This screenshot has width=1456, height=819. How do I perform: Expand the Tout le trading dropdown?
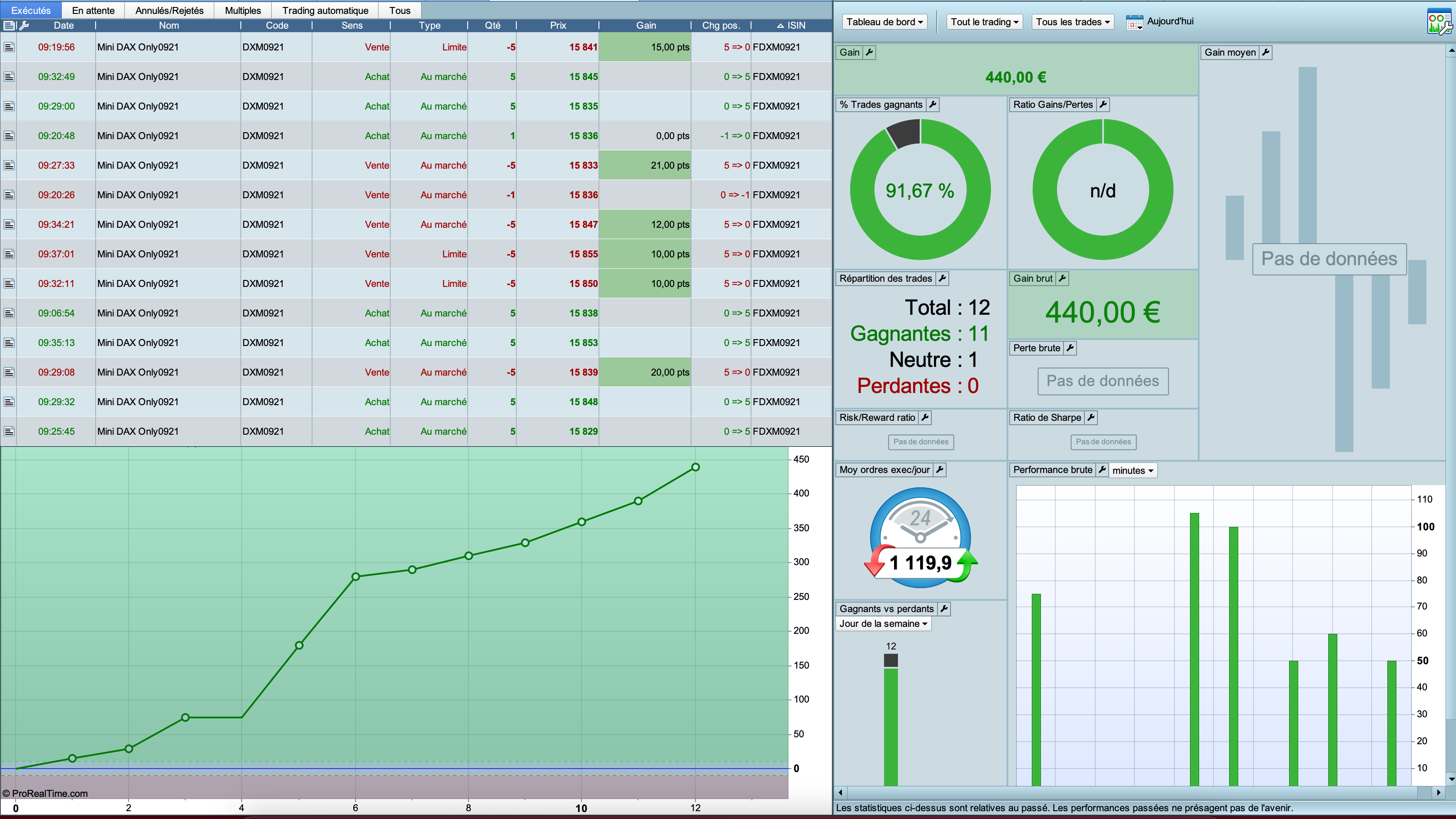tap(984, 22)
